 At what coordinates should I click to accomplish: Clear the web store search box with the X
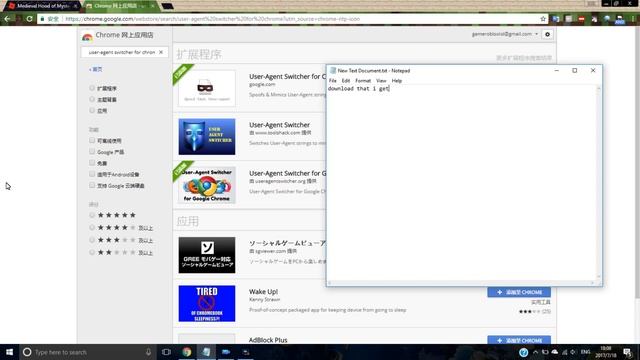[x=161, y=52]
